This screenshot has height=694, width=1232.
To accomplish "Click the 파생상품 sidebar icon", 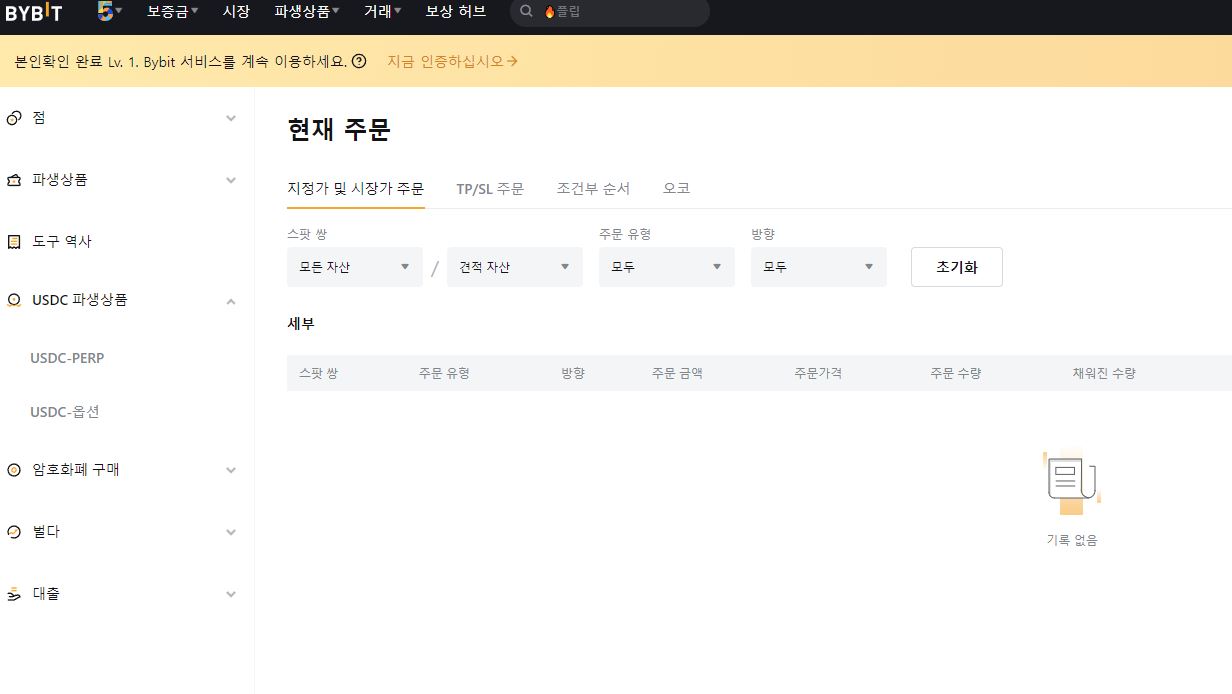I will [14, 180].
